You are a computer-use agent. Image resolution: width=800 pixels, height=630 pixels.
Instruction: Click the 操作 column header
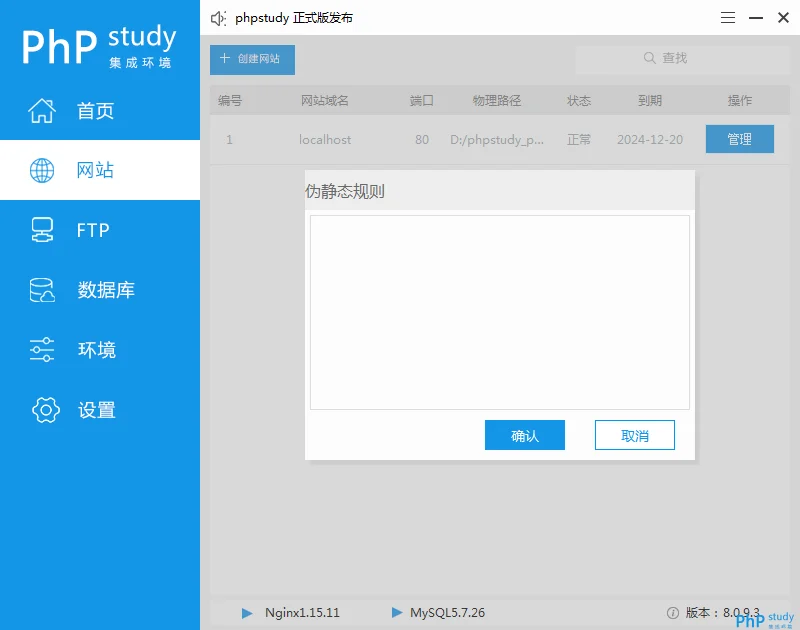coord(739,100)
